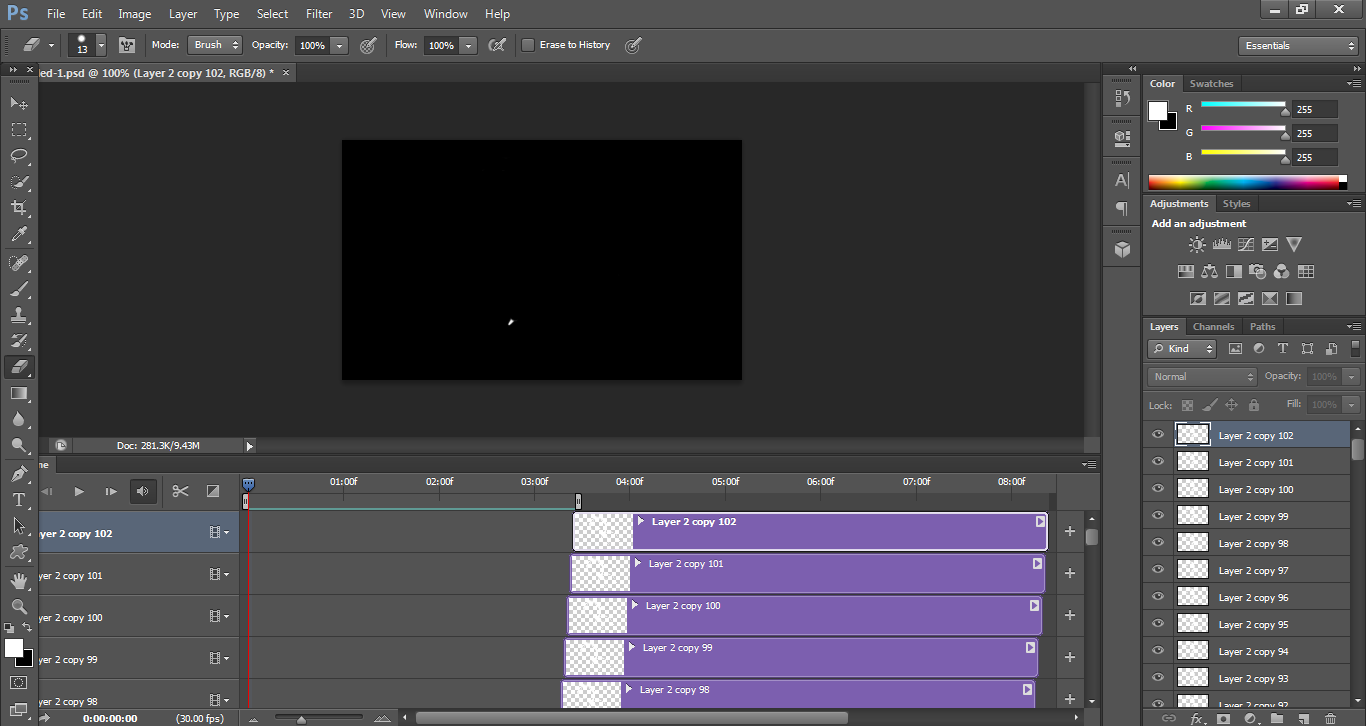Click the split at playhead scissors icon
This screenshot has height=726, width=1366.
click(x=180, y=491)
